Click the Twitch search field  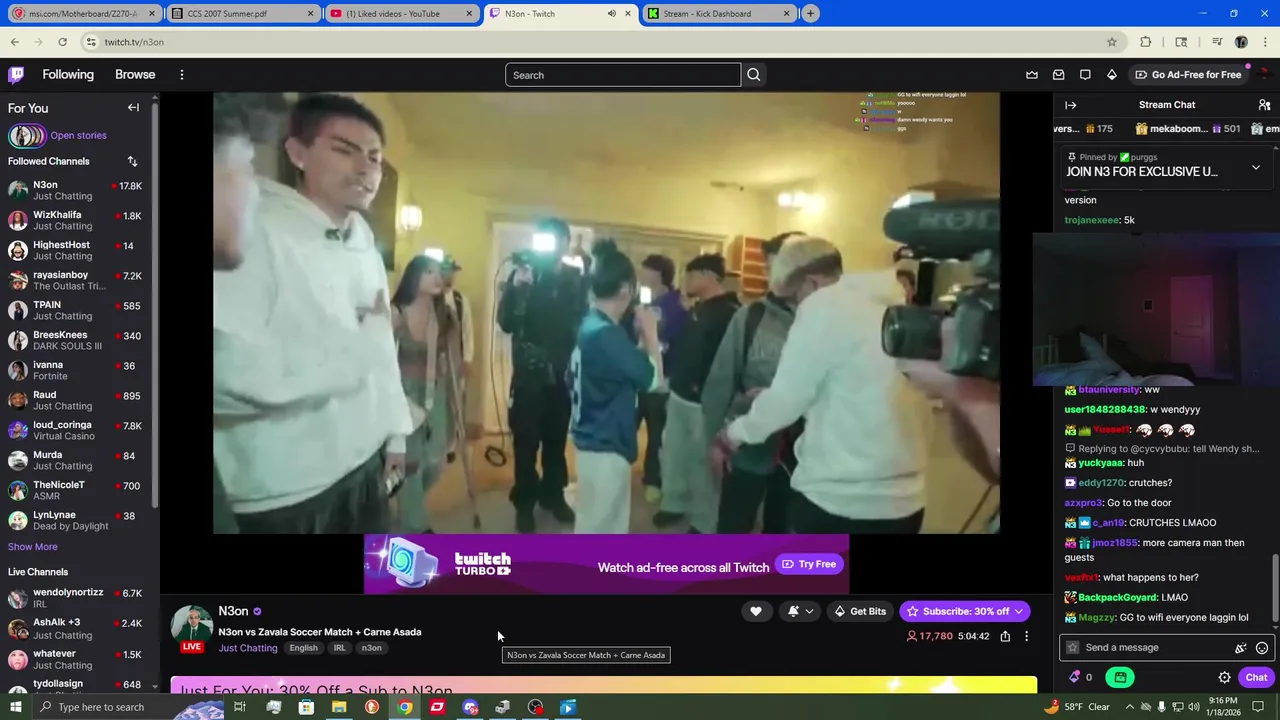coord(623,75)
